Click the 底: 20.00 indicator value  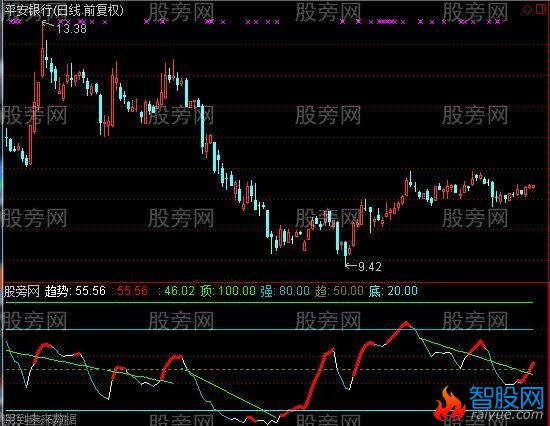point(393,291)
